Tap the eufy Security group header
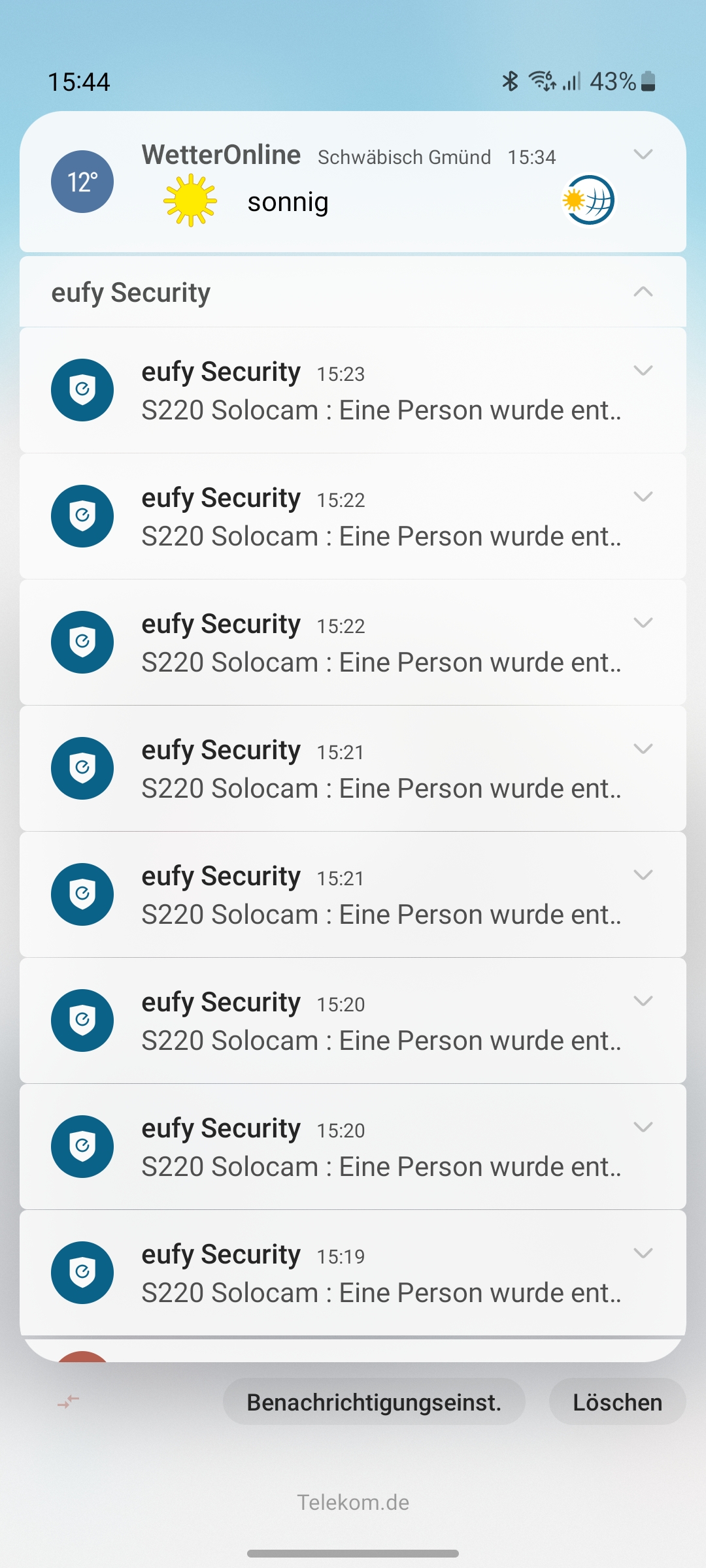Screen dimensions: 706x1568 (x=131, y=293)
